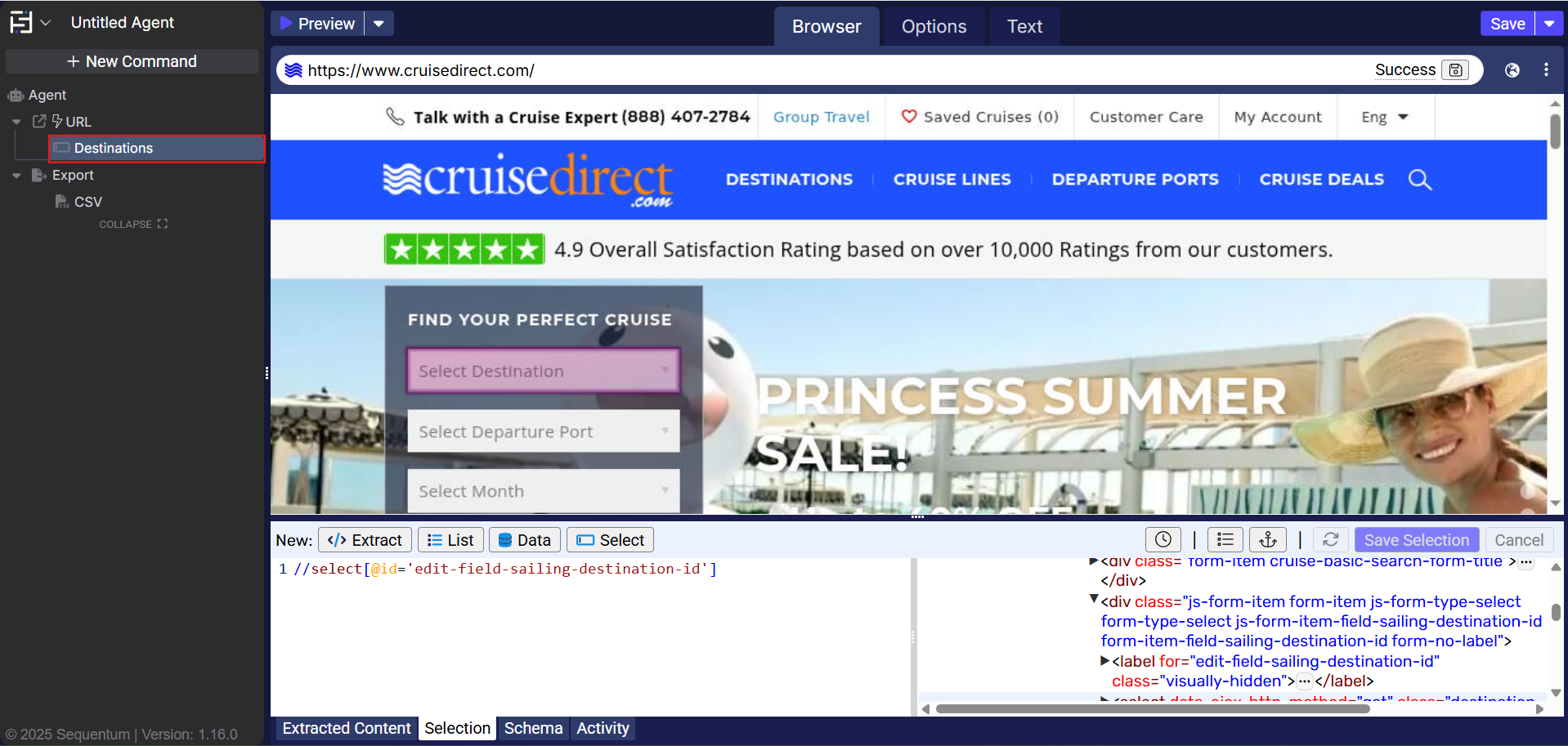Click the floppy disk icon next to Success

[1455, 70]
